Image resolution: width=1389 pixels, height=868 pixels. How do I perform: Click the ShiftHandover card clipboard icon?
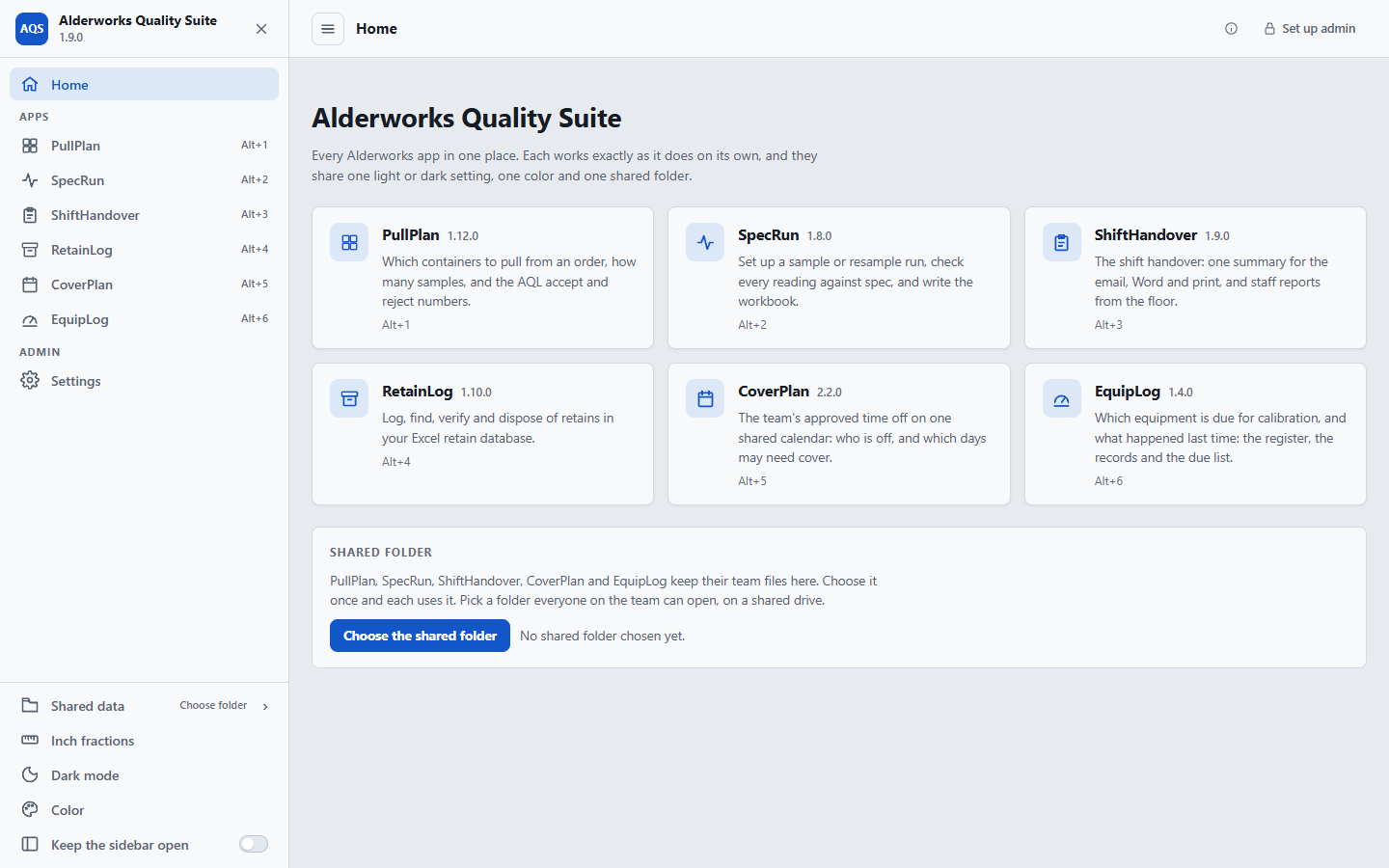click(1062, 243)
